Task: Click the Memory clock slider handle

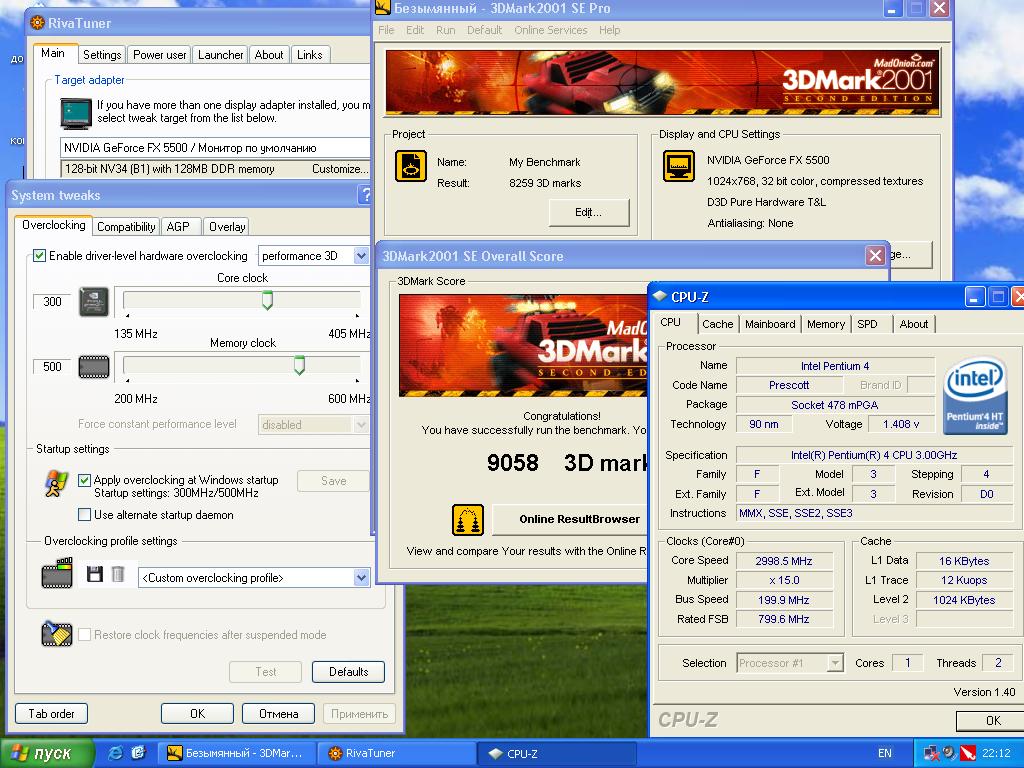Action: tap(299, 365)
